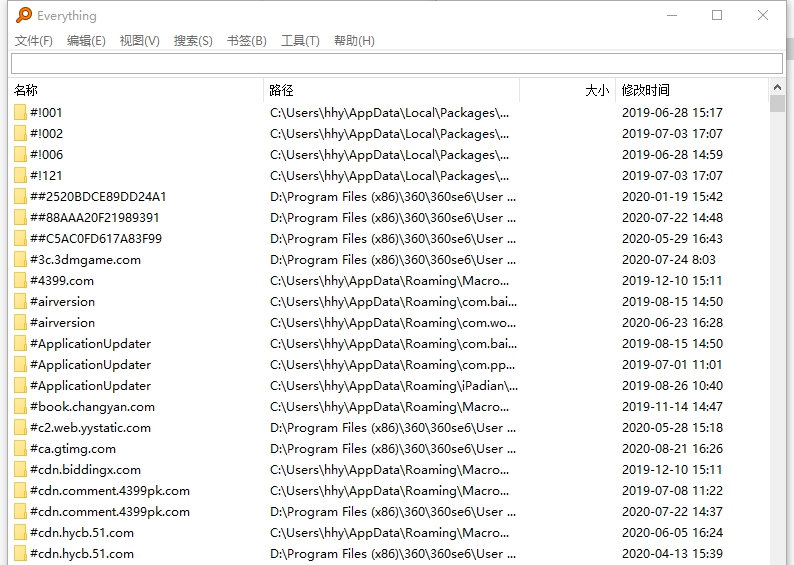
Task: Click the scrollbar up arrow
Action: click(x=777, y=87)
